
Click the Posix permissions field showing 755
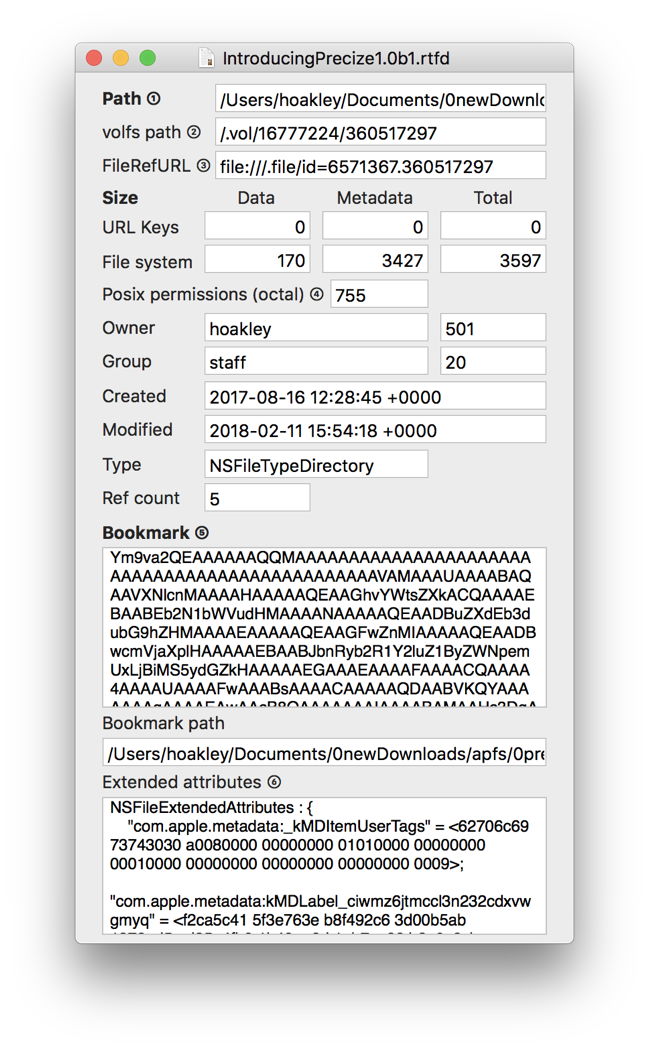379,295
